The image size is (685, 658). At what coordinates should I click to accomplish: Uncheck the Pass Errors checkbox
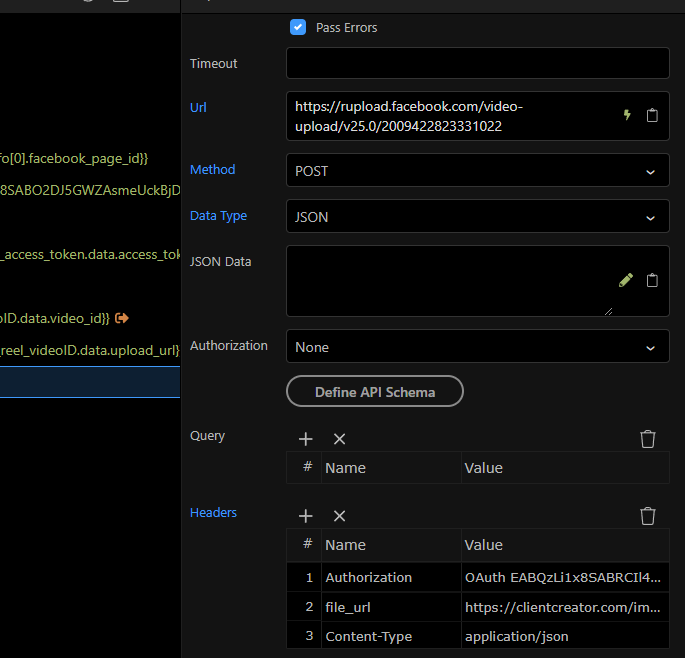298,27
